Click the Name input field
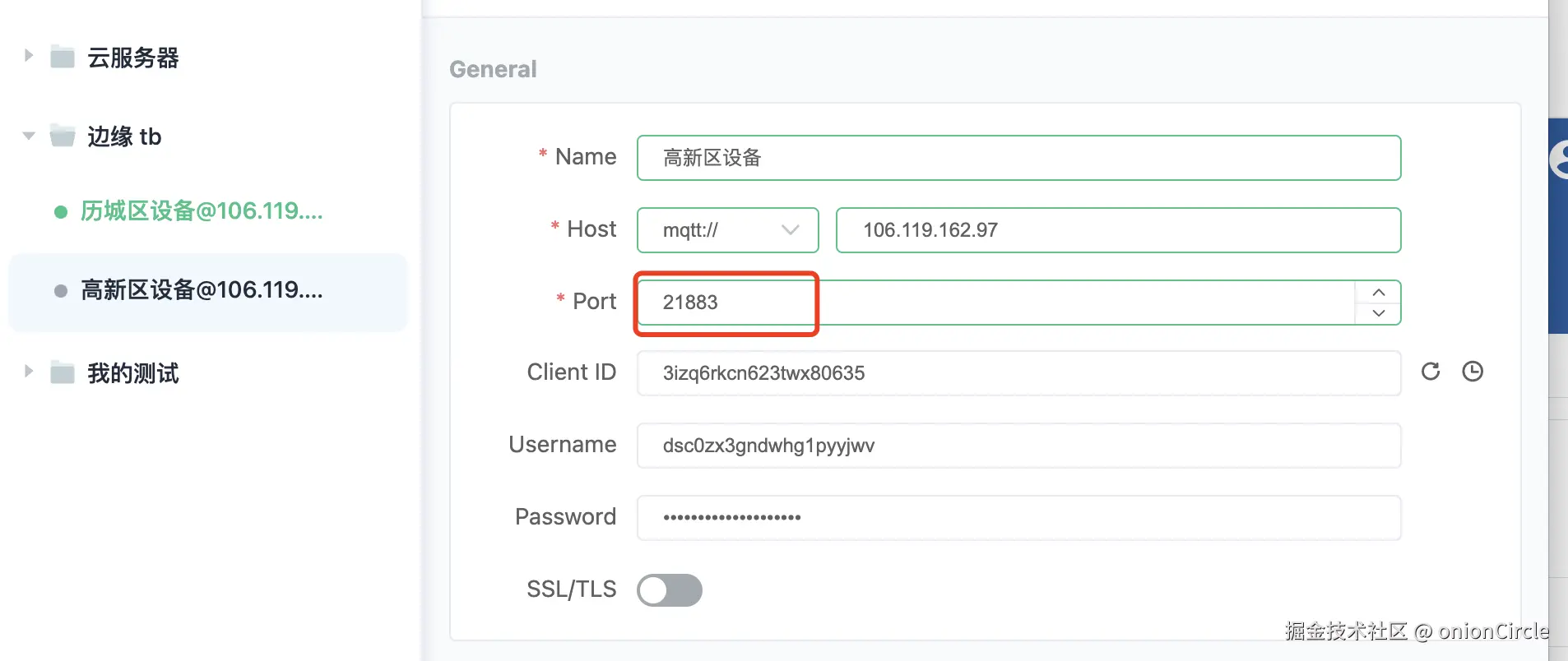This screenshot has width=1568, height=661. pos(1018,158)
